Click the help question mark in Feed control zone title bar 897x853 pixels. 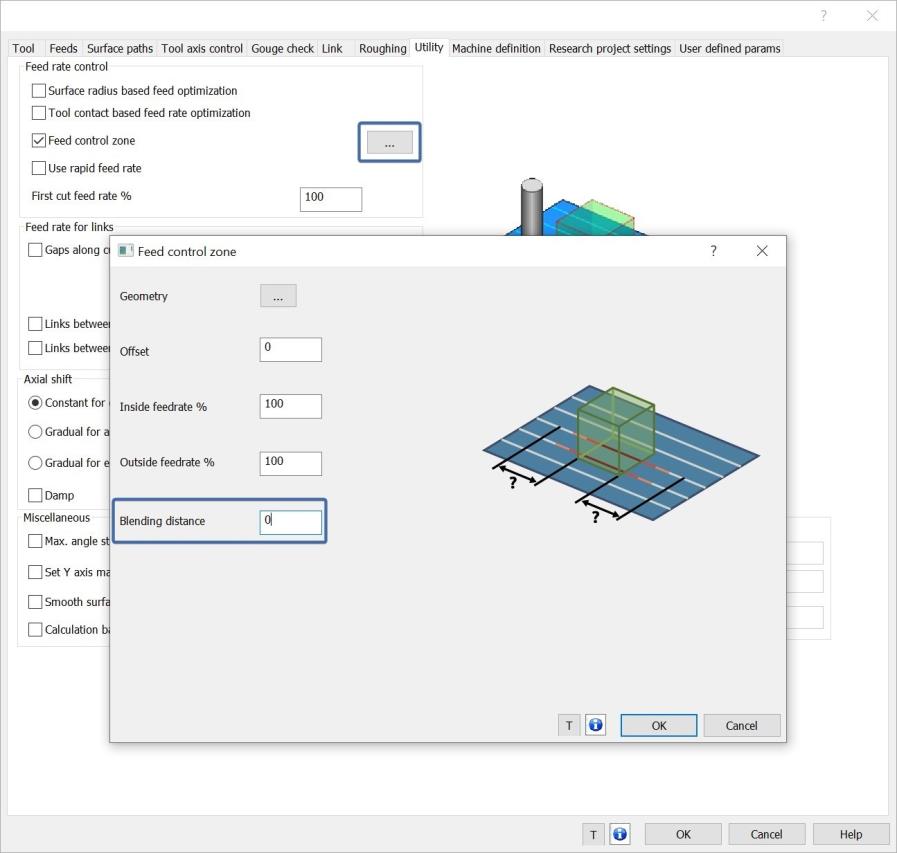pyautogui.click(x=713, y=251)
